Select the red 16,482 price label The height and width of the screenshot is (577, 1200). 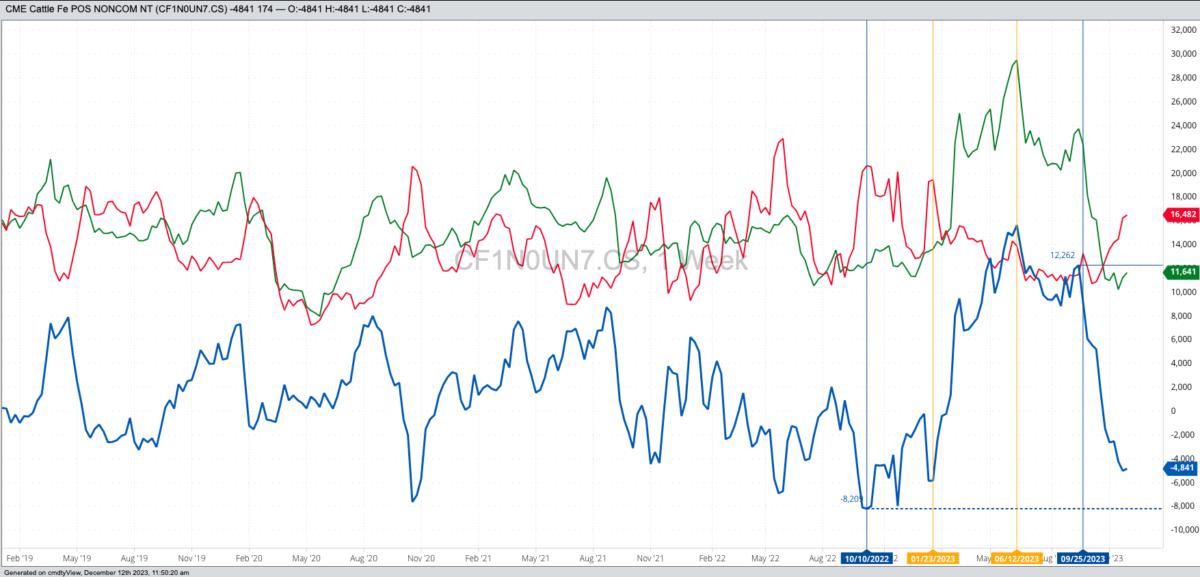click(x=1182, y=215)
